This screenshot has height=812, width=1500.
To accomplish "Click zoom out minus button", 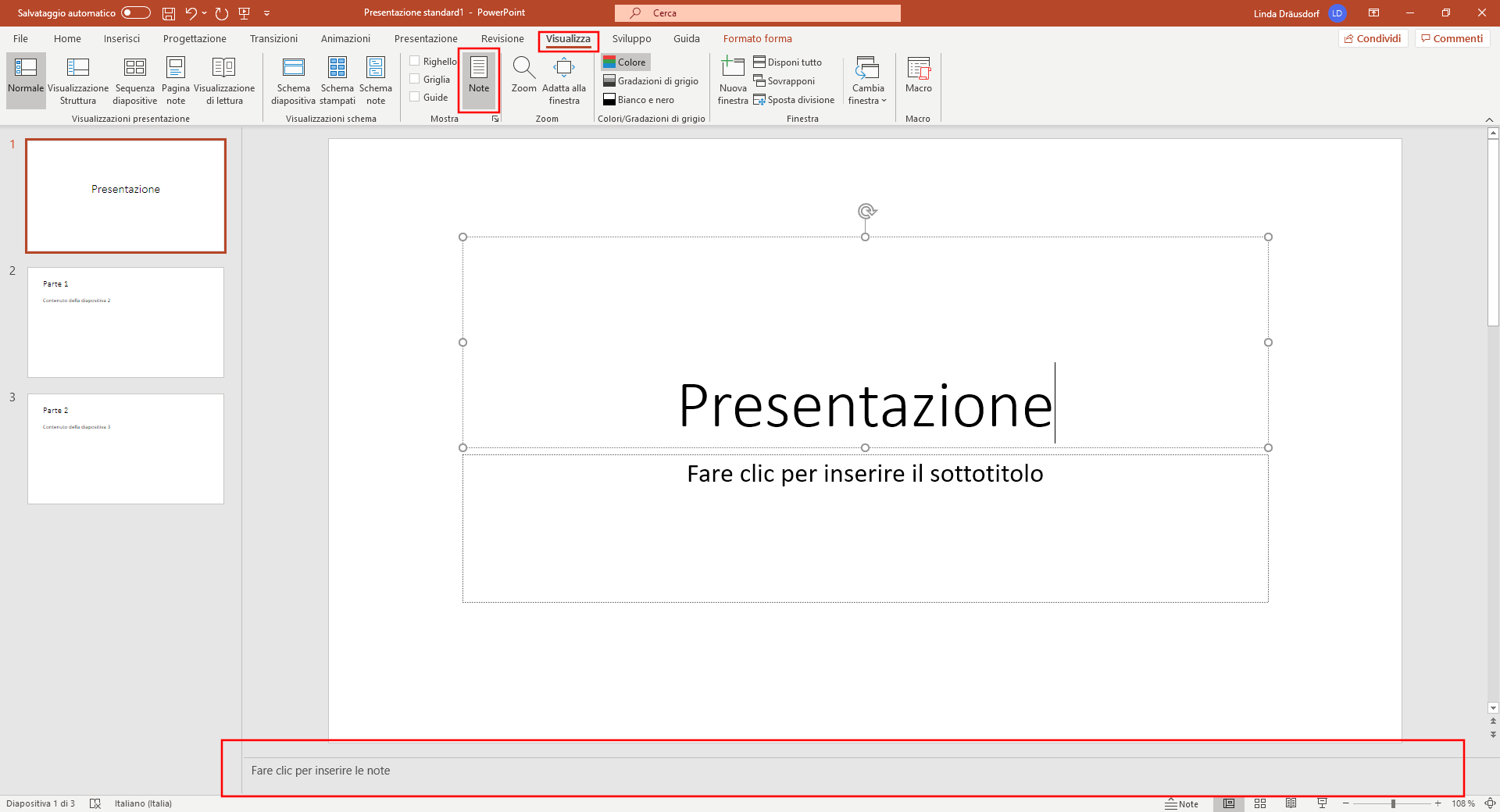I will 1346,803.
